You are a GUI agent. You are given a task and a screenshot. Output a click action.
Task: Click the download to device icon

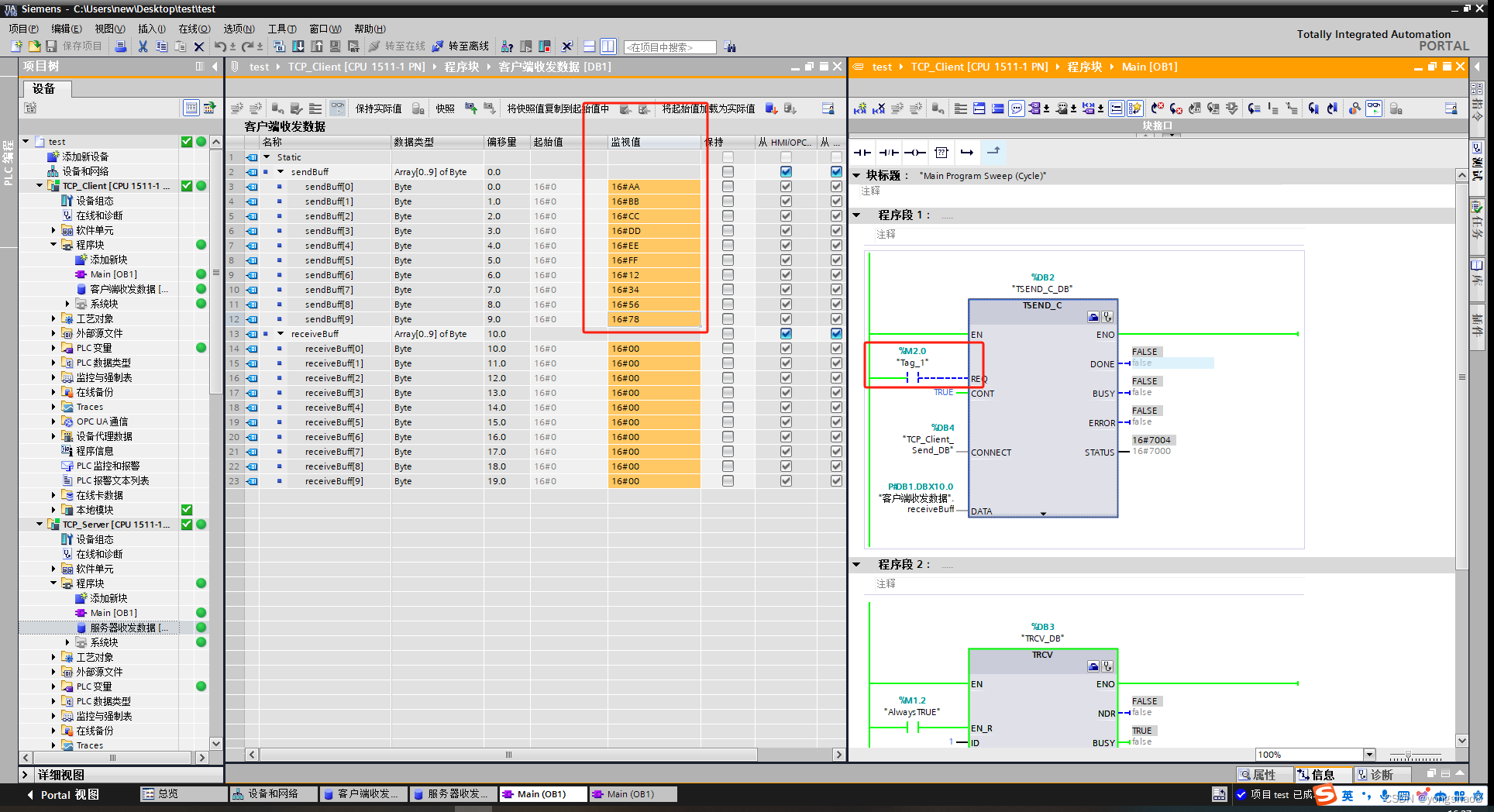(x=298, y=46)
